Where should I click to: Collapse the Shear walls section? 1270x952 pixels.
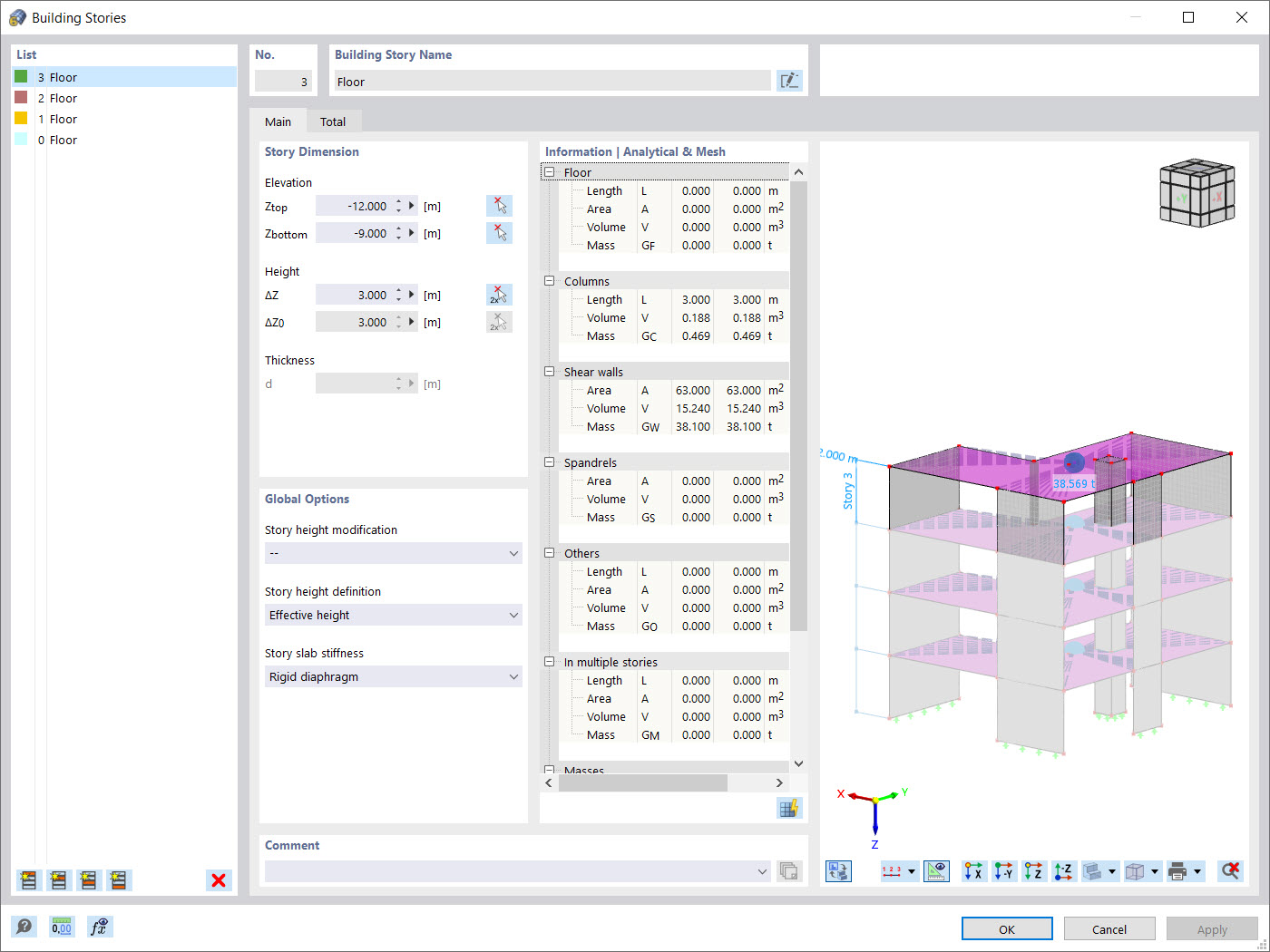click(x=549, y=371)
